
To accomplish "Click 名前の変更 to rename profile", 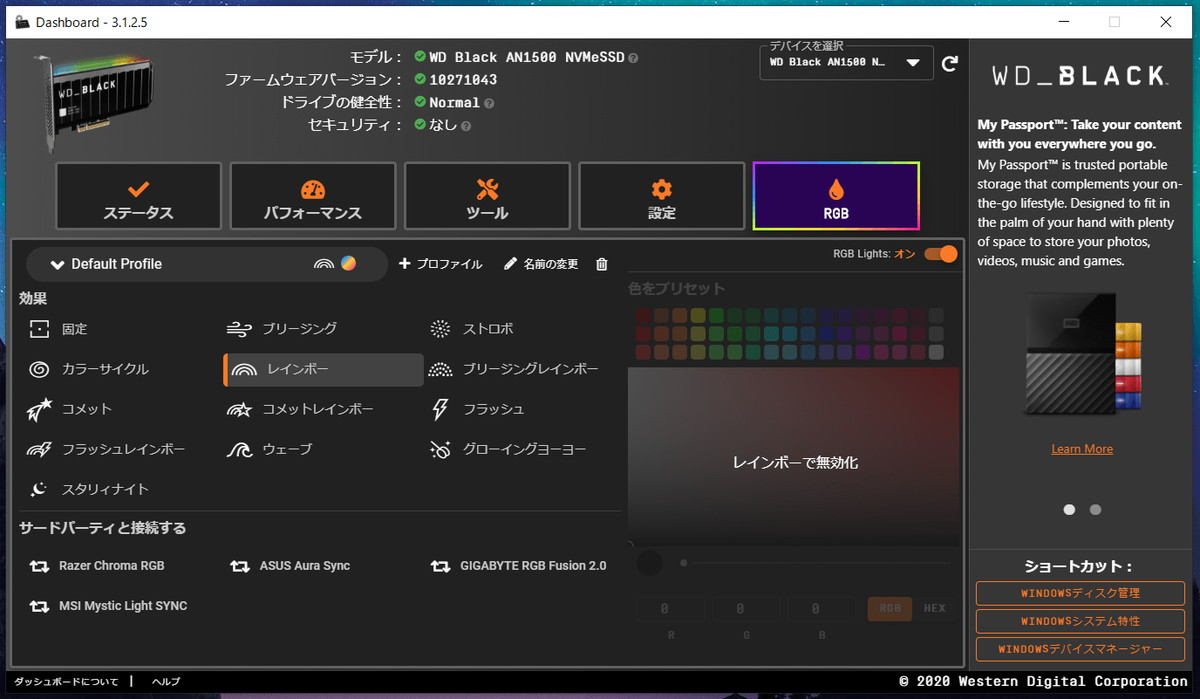I will pyautogui.click(x=541, y=264).
